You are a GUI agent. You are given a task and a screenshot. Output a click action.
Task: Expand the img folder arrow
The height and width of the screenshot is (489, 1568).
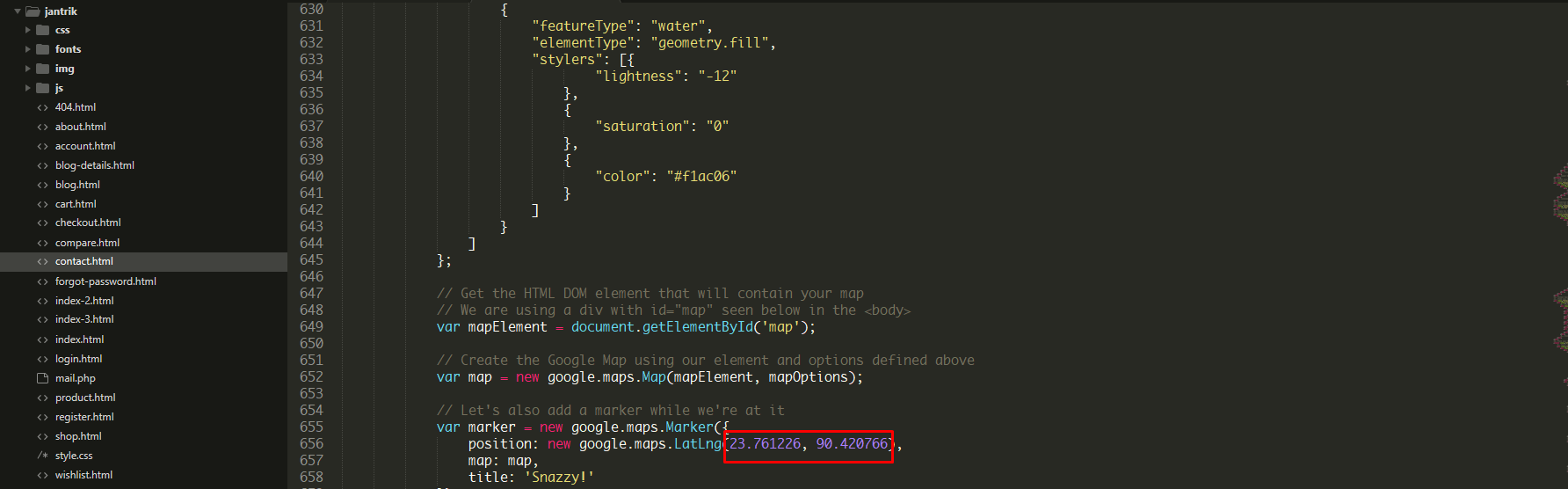tap(28, 69)
